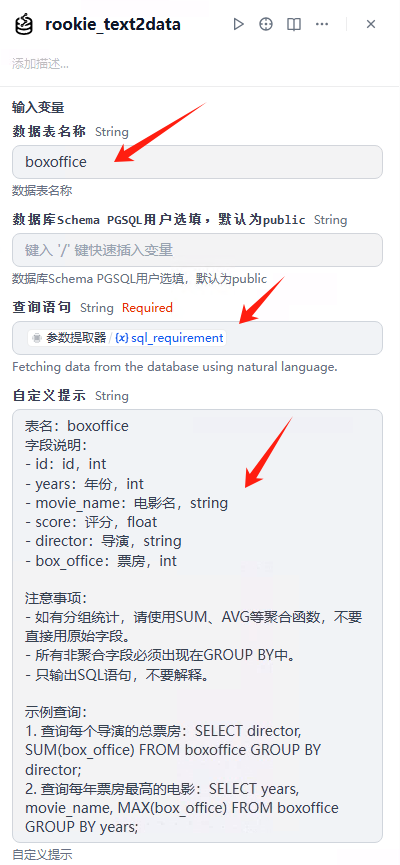Click the red Required label

pyautogui.click(x=147, y=308)
